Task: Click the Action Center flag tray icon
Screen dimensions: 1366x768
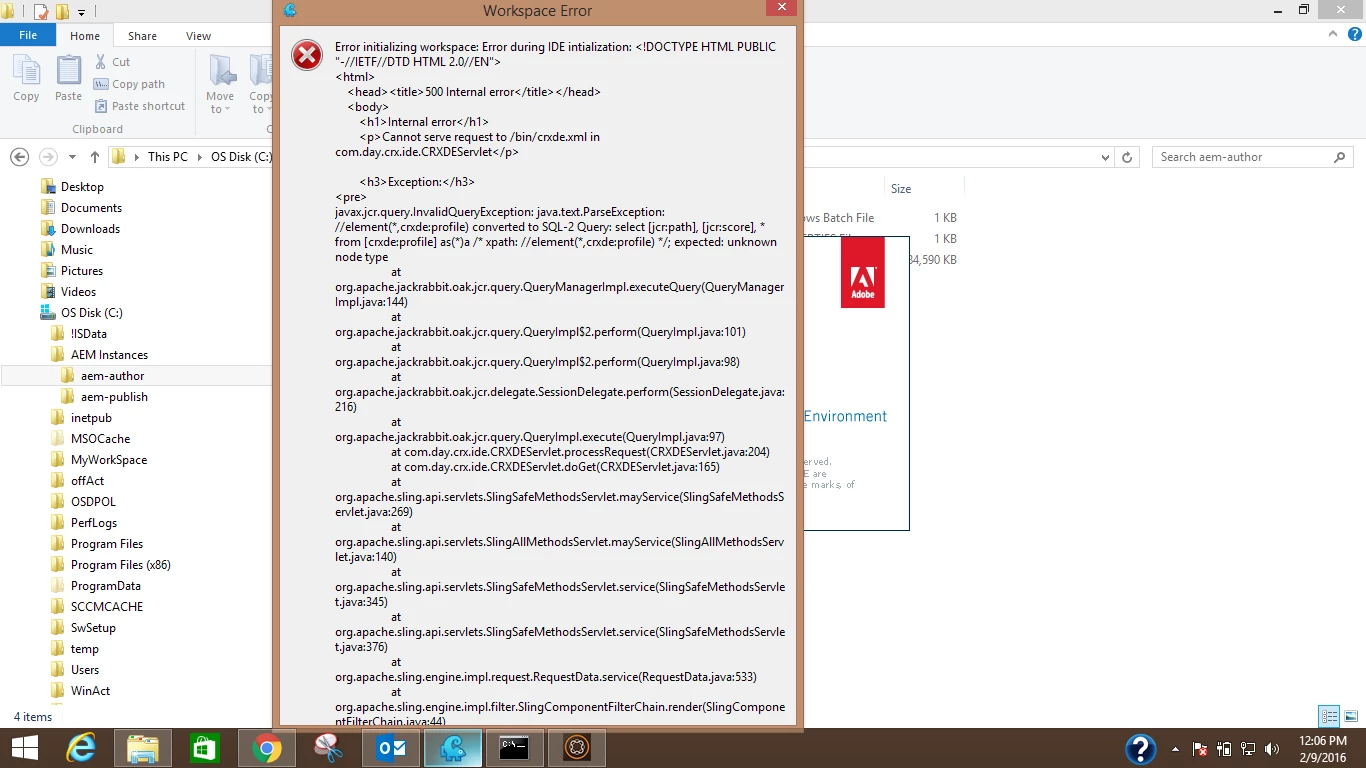Action: tap(1198, 749)
